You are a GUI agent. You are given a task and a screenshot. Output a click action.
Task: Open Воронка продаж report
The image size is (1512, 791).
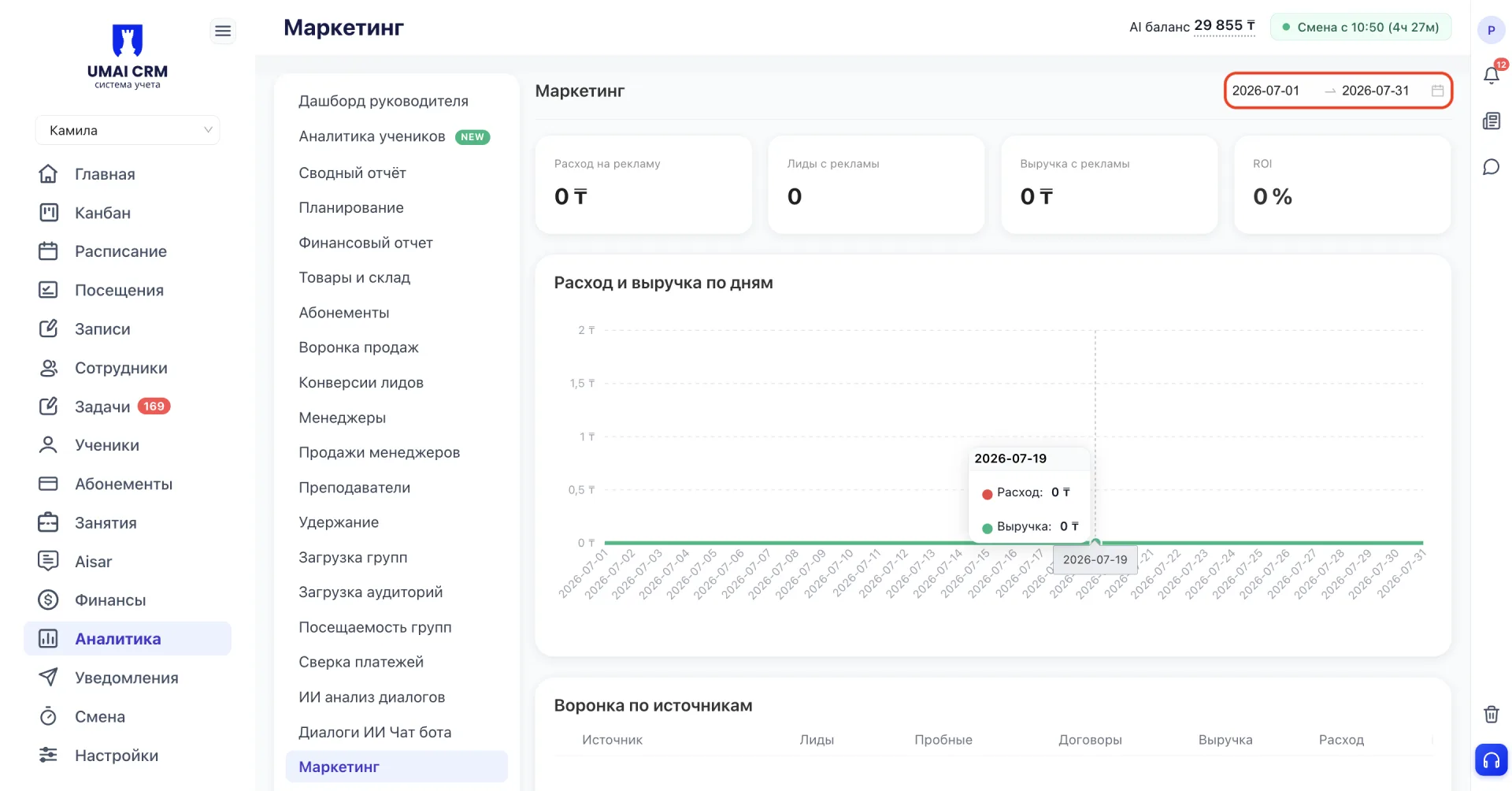click(358, 347)
